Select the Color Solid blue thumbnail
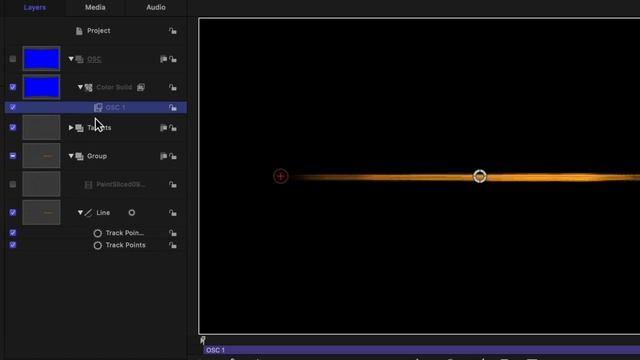This screenshot has height=360, width=640. (41, 87)
